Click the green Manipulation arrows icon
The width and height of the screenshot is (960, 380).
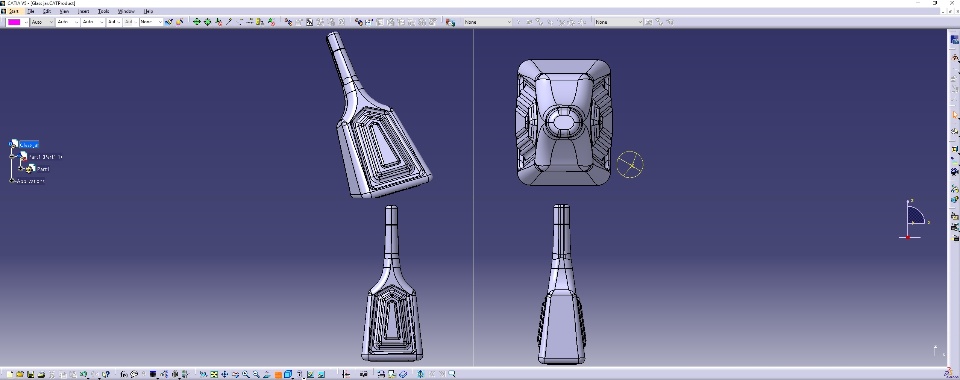click(197, 21)
